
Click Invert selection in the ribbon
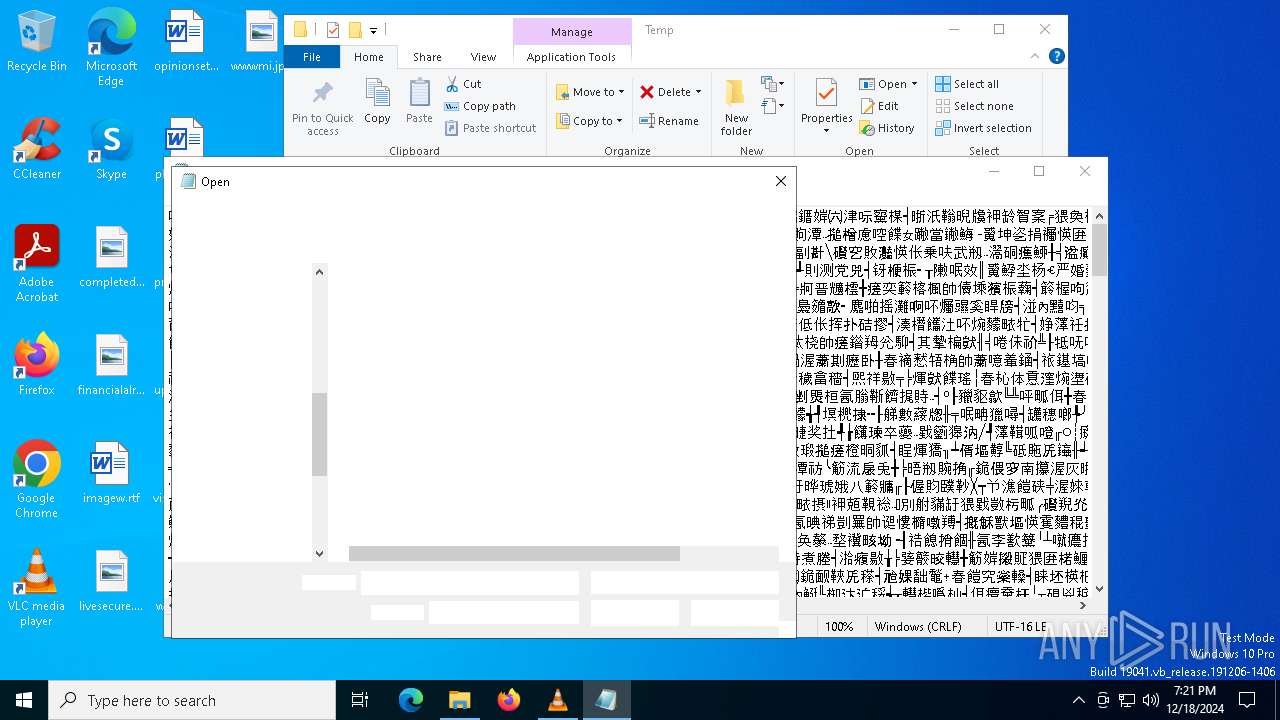point(984,128)
